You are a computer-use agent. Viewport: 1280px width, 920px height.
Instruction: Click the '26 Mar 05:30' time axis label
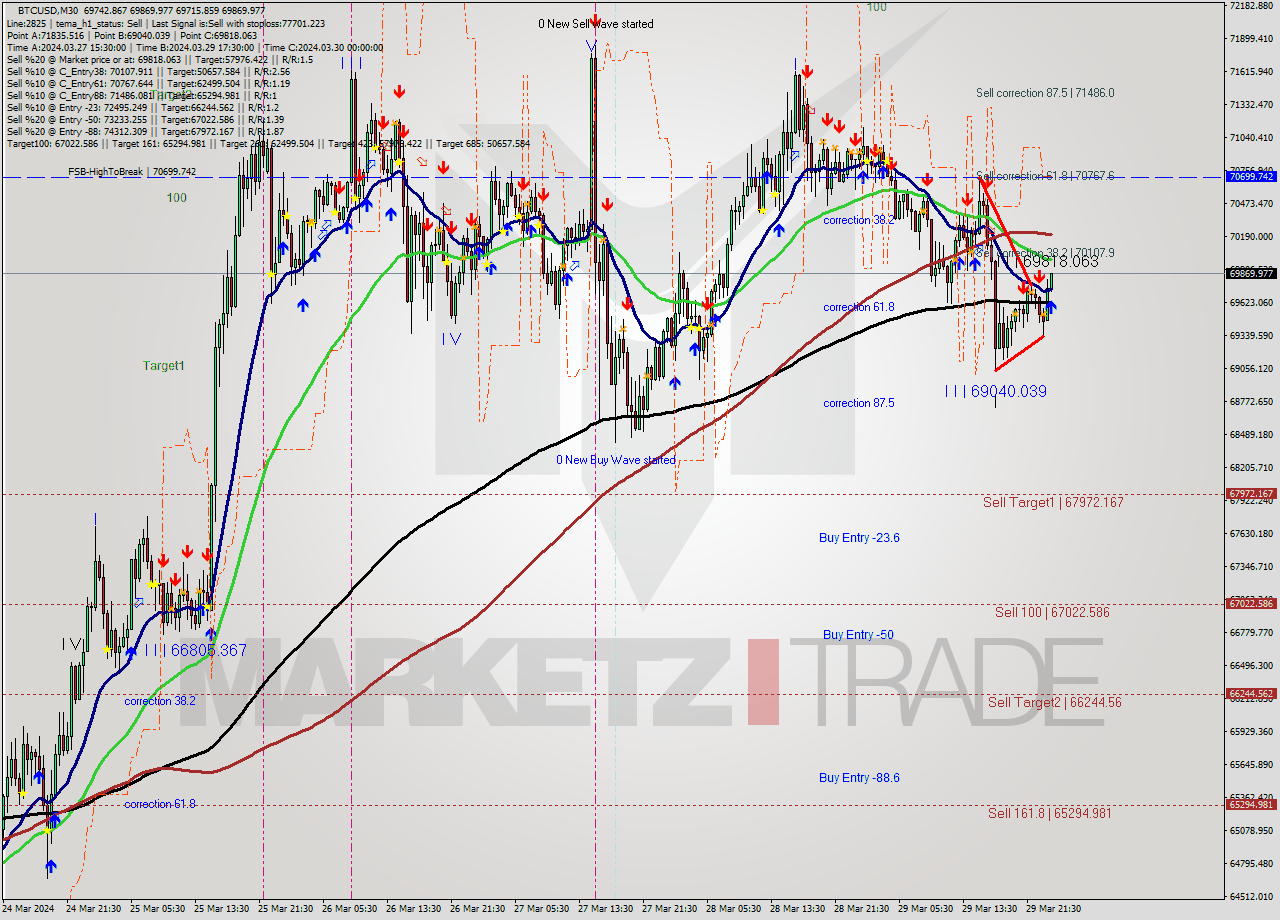click(347, 910)
